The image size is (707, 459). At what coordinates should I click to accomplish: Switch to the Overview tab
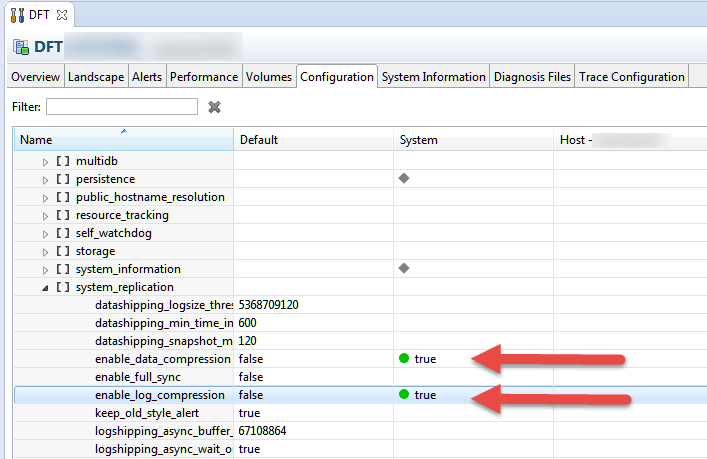point(35,77)
